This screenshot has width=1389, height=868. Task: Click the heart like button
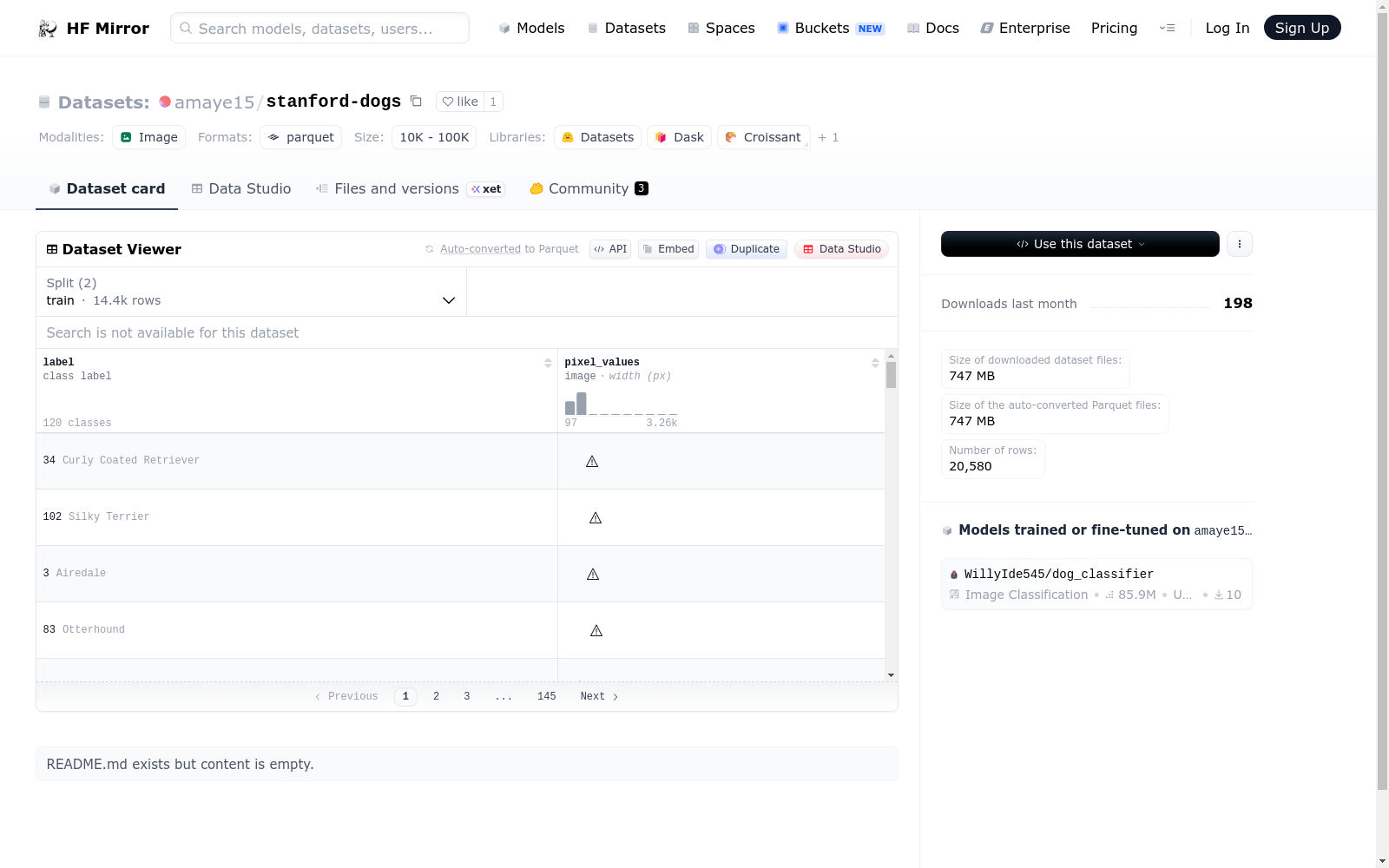tap(460, 102)
